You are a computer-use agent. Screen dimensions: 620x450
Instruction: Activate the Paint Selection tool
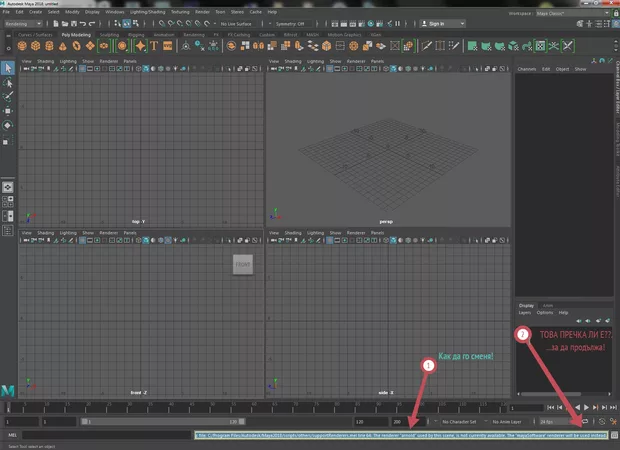pos(8,97)
